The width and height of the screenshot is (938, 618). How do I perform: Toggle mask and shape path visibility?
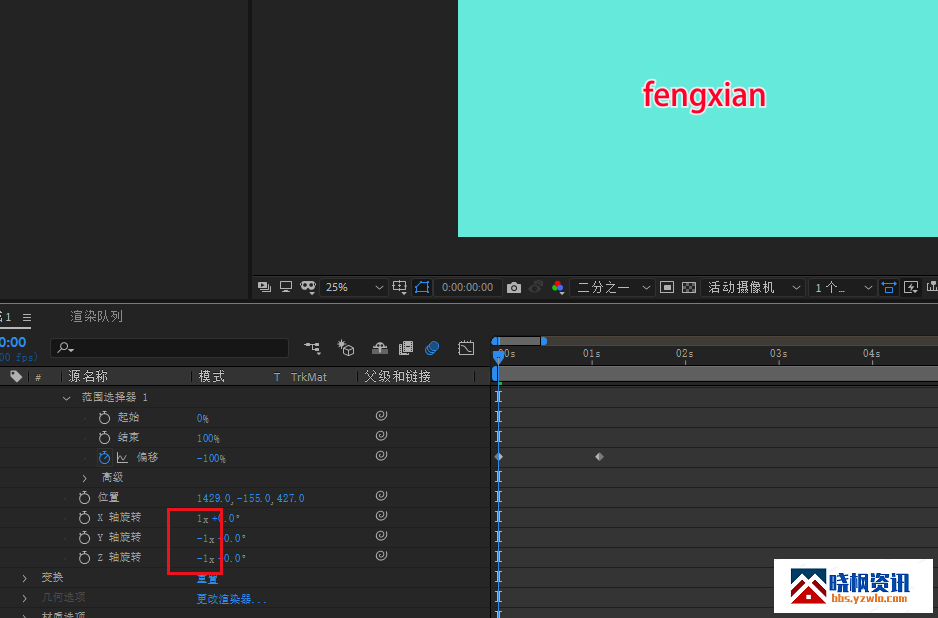422,287
